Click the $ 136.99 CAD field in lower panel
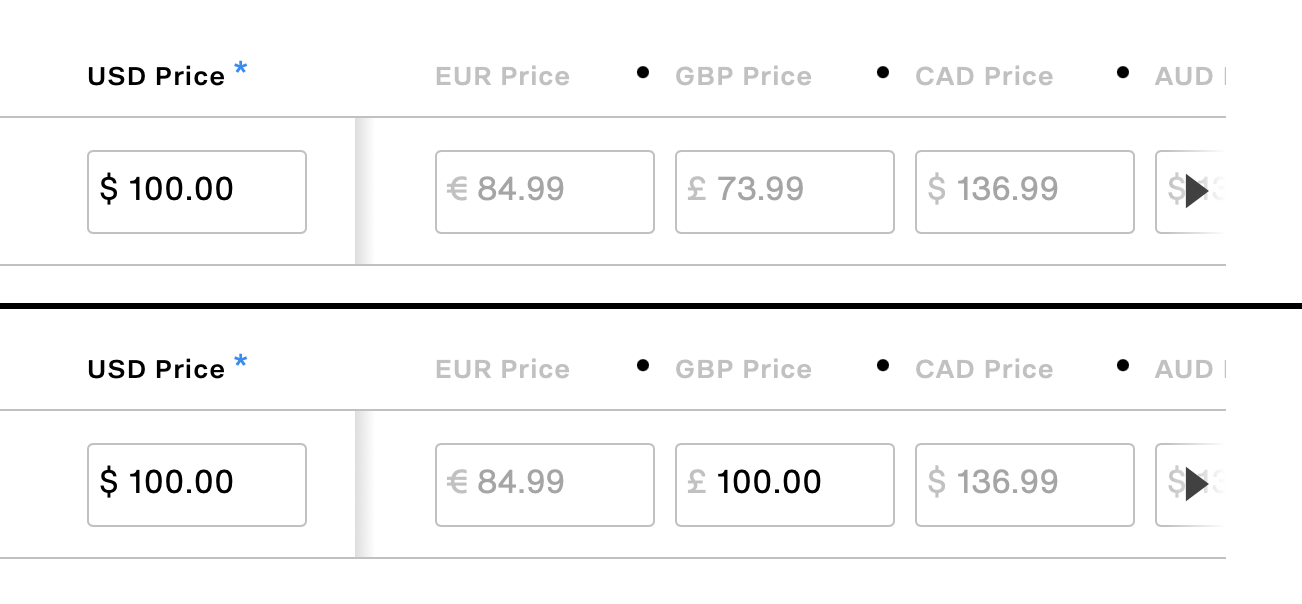The height and width of the screenshot is (604, 1302). [1024, 485]
